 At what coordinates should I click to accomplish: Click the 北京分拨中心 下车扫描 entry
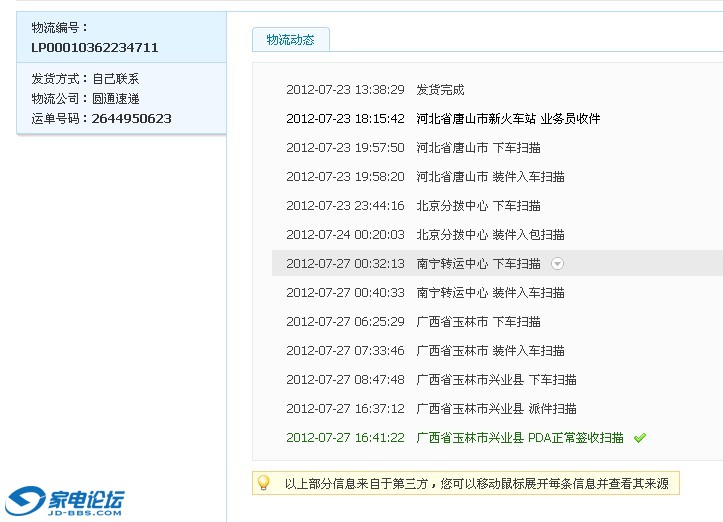[478, 206]
